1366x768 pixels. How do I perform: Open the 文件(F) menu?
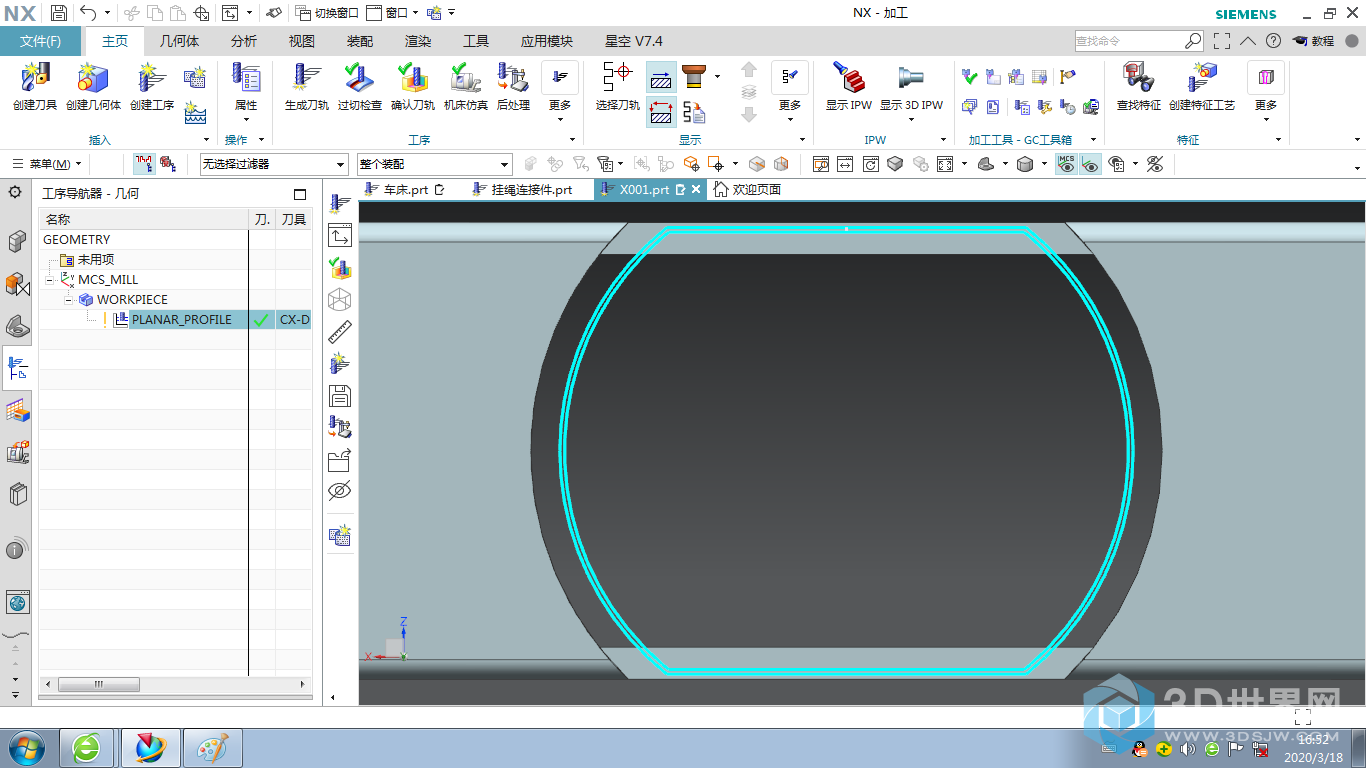point(41,41)
